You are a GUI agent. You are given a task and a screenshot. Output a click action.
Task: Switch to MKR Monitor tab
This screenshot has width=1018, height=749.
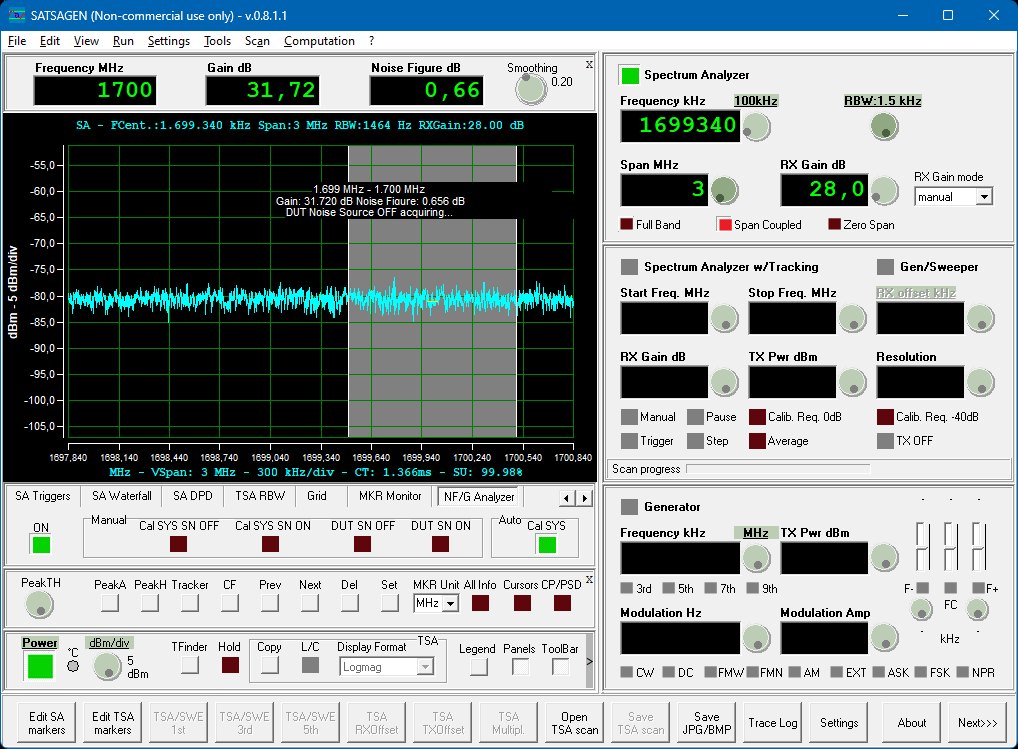tap(390, 496)
